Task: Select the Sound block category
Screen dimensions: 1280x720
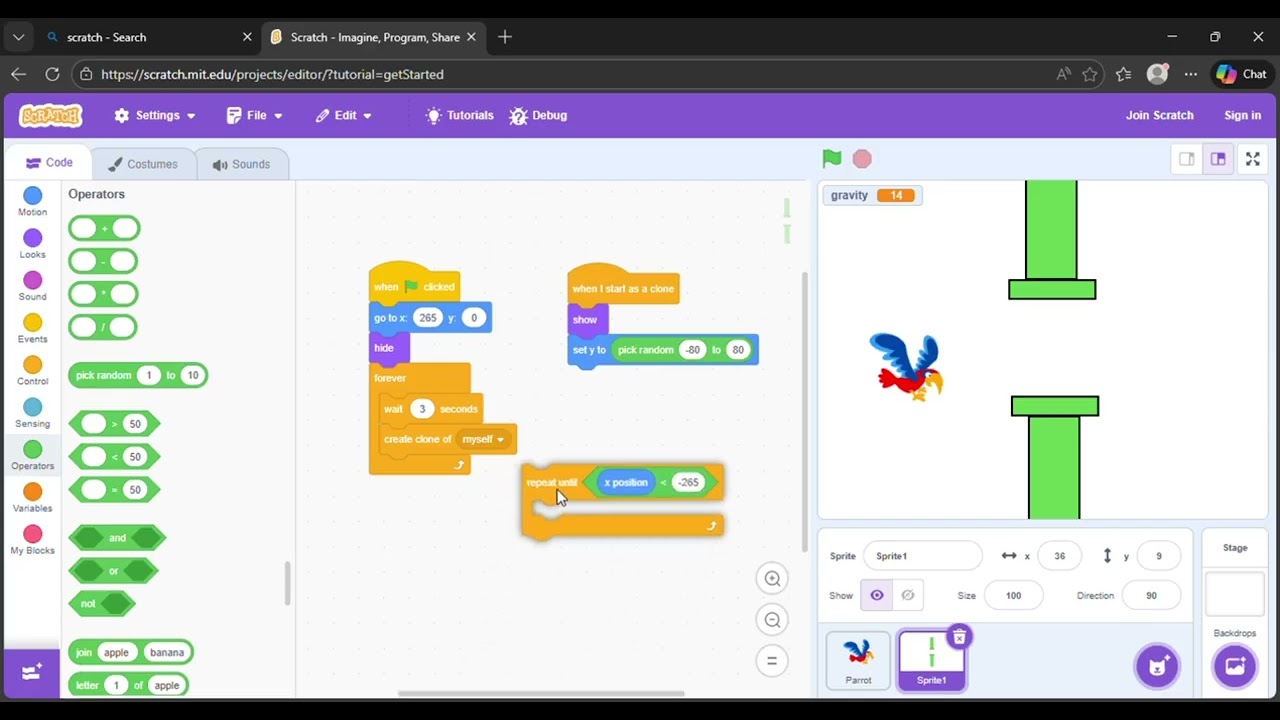Action: tap(33, 286)
